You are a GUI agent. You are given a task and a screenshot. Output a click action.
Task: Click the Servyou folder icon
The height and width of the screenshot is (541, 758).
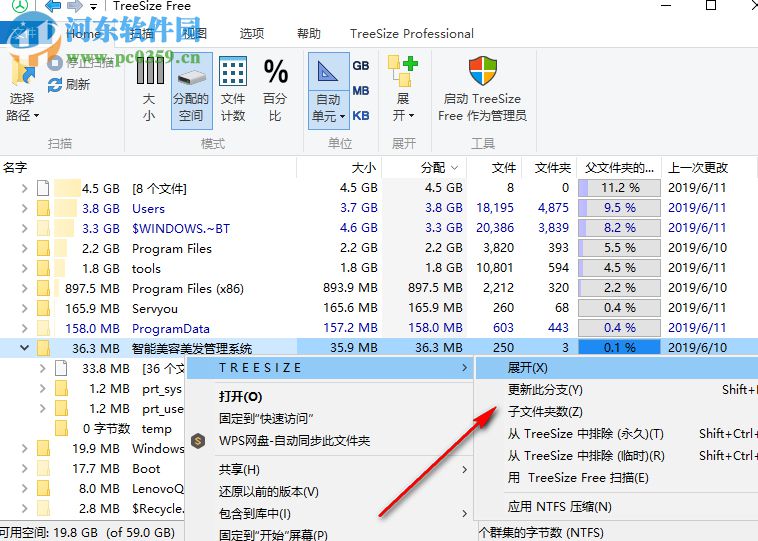pos(44,308)
